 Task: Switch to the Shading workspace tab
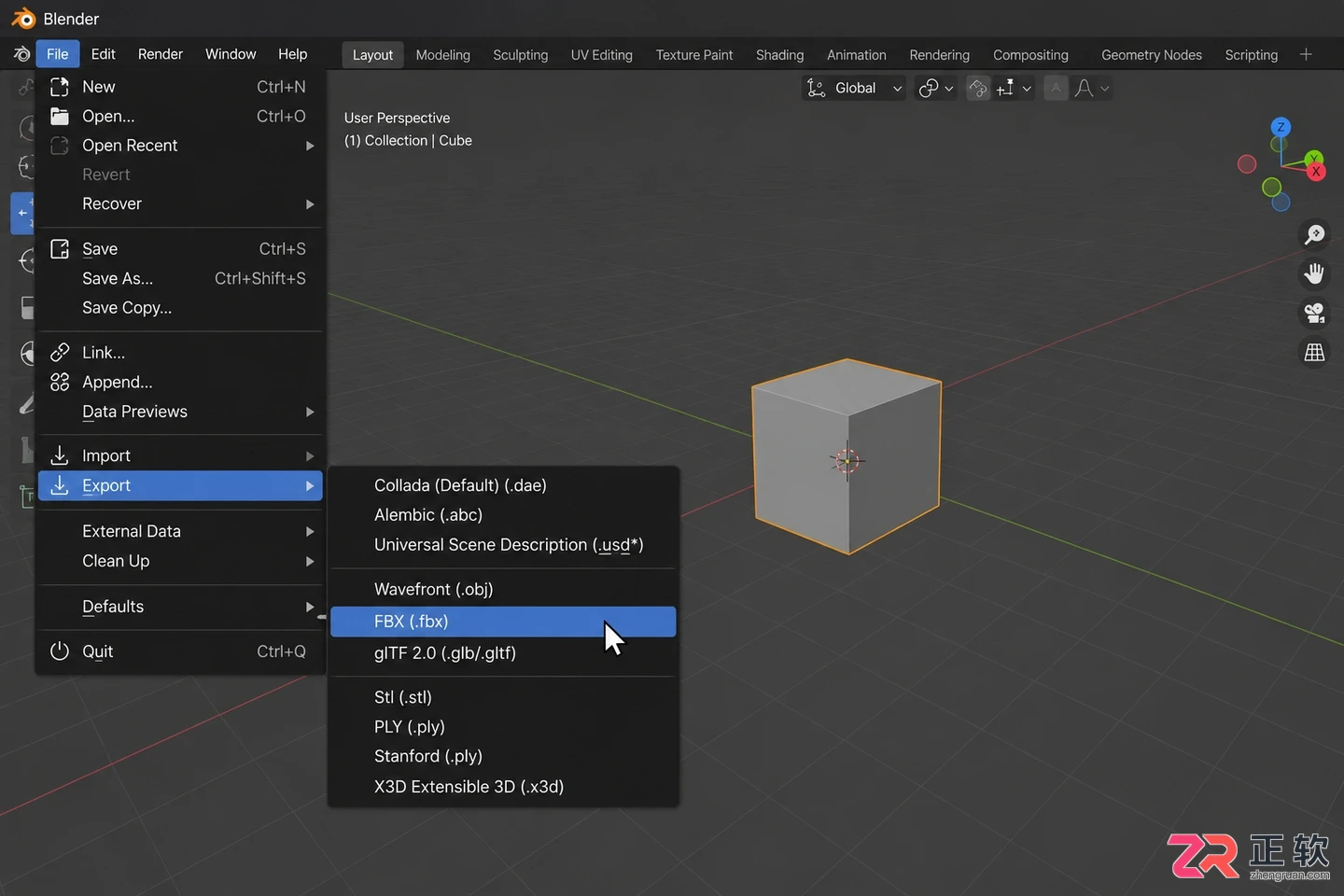(780, 55)
